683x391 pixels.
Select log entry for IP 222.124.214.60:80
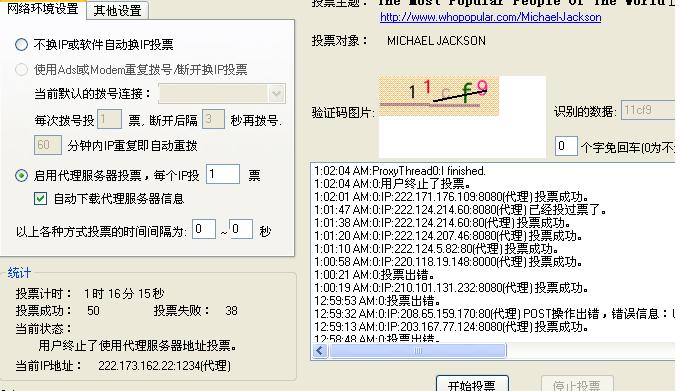pos(442,223)
